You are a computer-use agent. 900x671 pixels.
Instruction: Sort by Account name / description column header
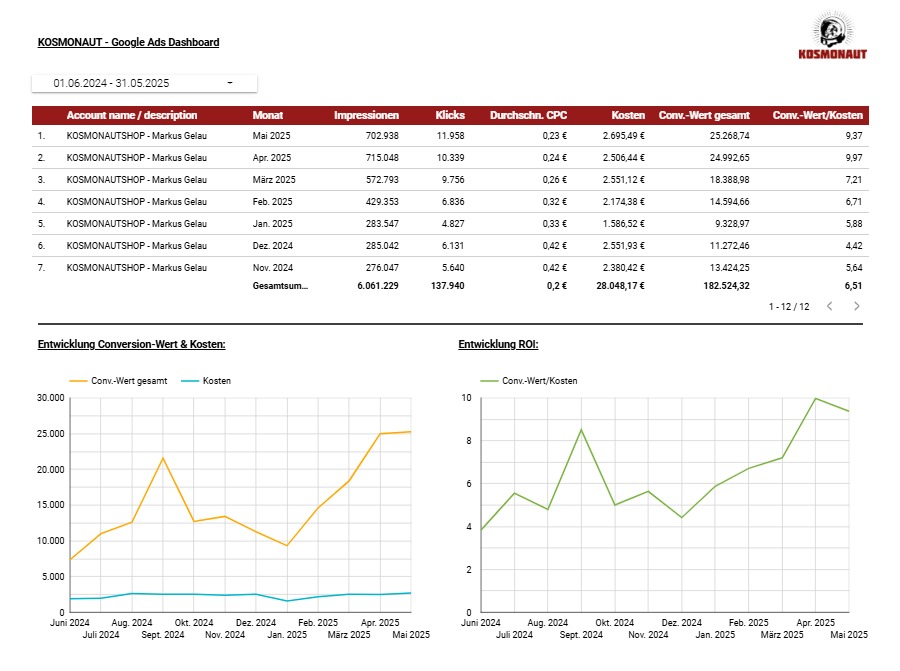(131, 115)
